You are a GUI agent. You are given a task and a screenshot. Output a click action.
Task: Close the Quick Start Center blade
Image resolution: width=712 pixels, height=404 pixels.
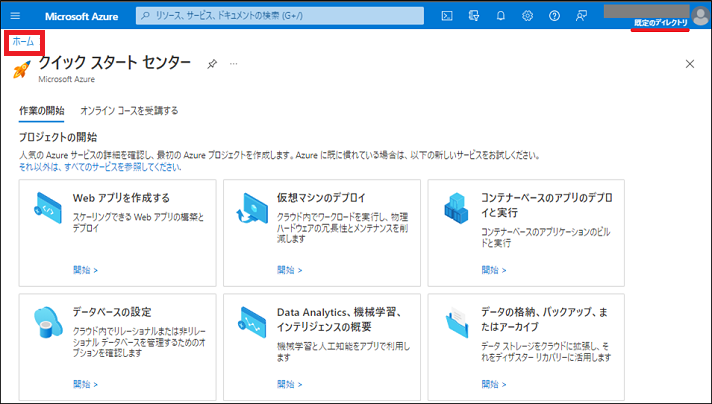(690, 64)
